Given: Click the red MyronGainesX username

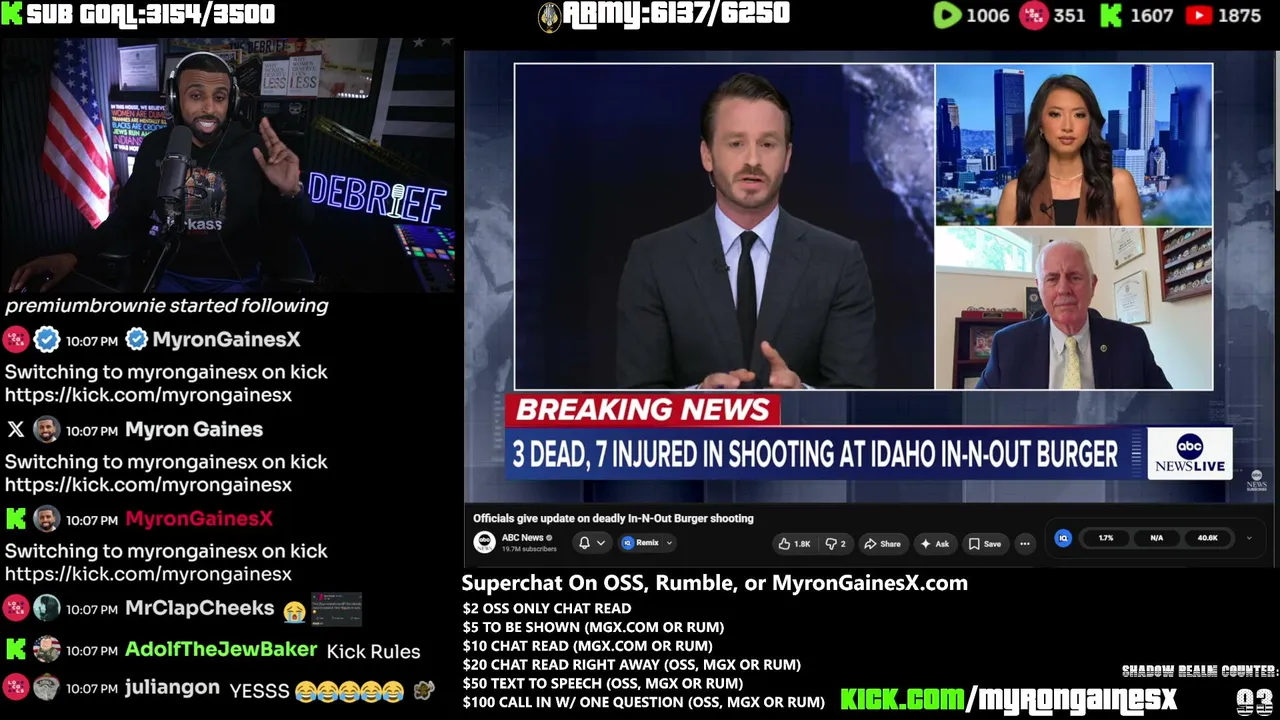Looking at the screenshot, I should 199,519.
